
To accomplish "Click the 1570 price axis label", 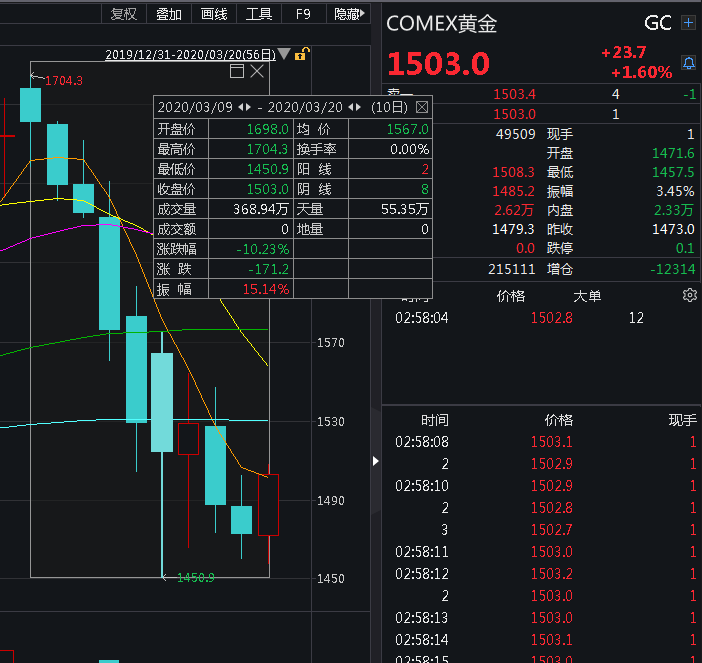I will (x=330, y=343).
